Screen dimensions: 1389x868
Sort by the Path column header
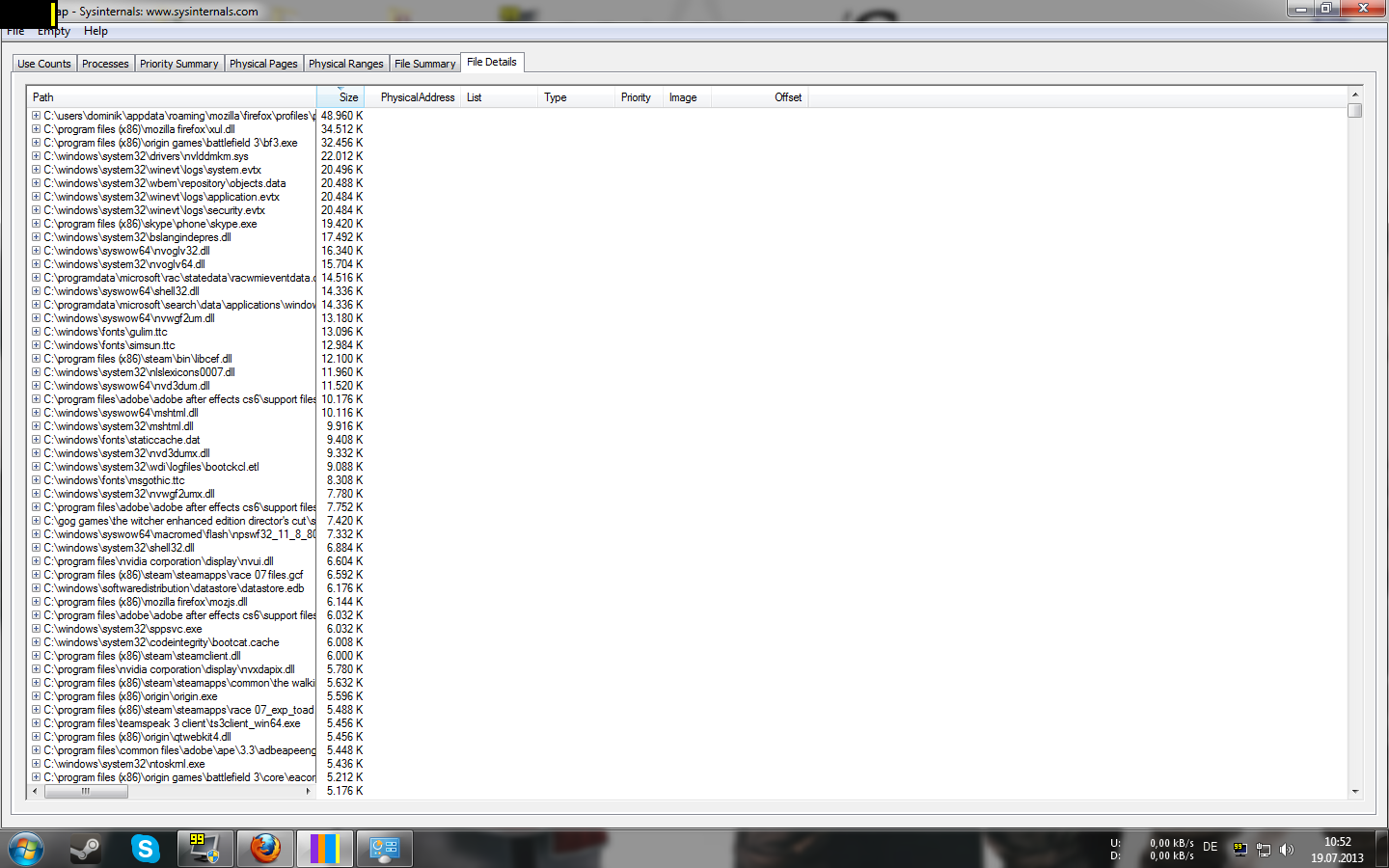tap(172, 97)
